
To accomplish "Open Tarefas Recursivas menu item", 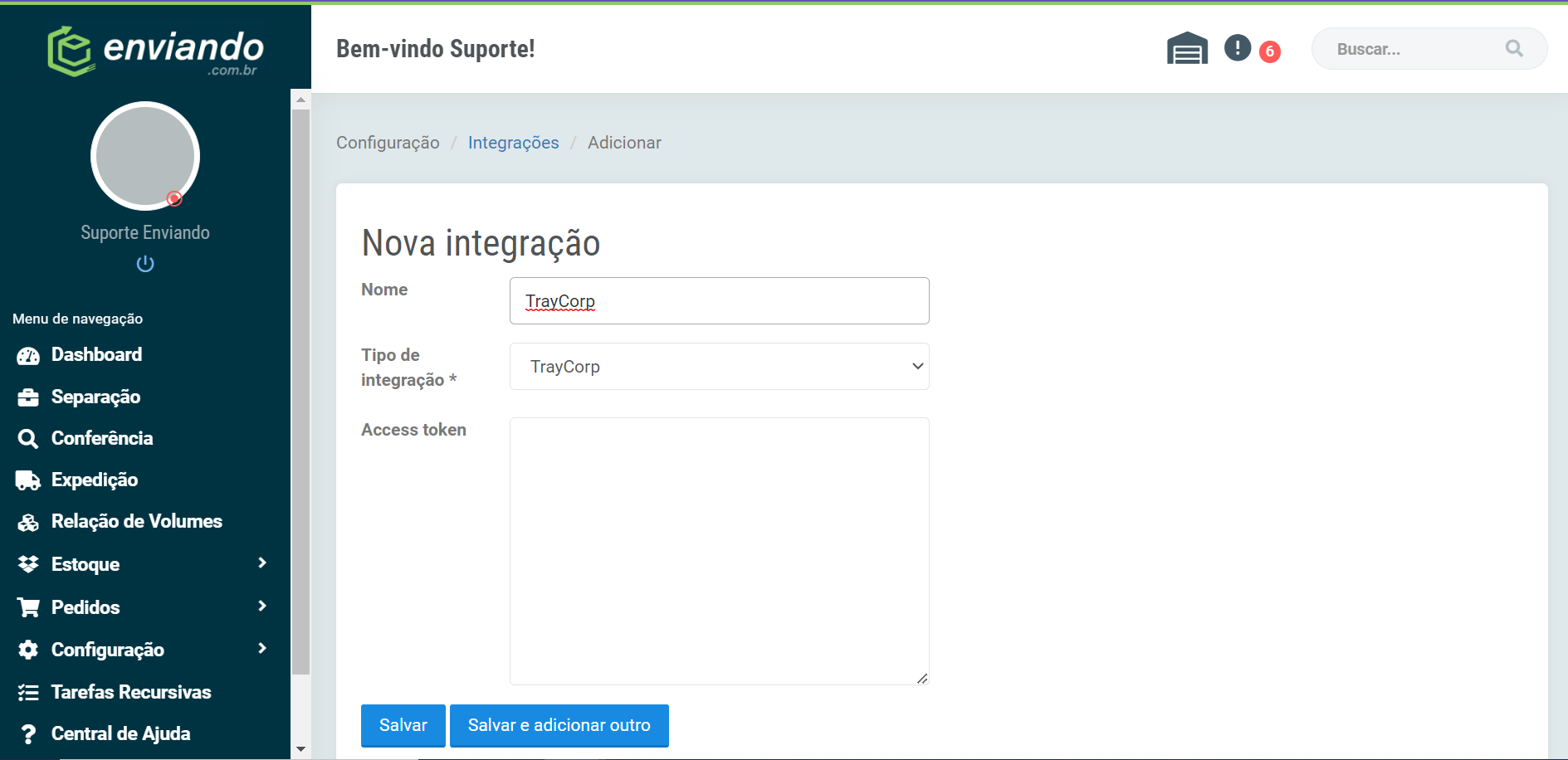I will tap(131, 692).
